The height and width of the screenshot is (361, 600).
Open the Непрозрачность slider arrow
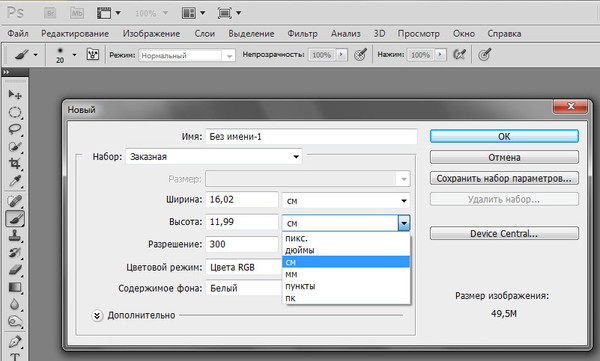coord(342,55)
